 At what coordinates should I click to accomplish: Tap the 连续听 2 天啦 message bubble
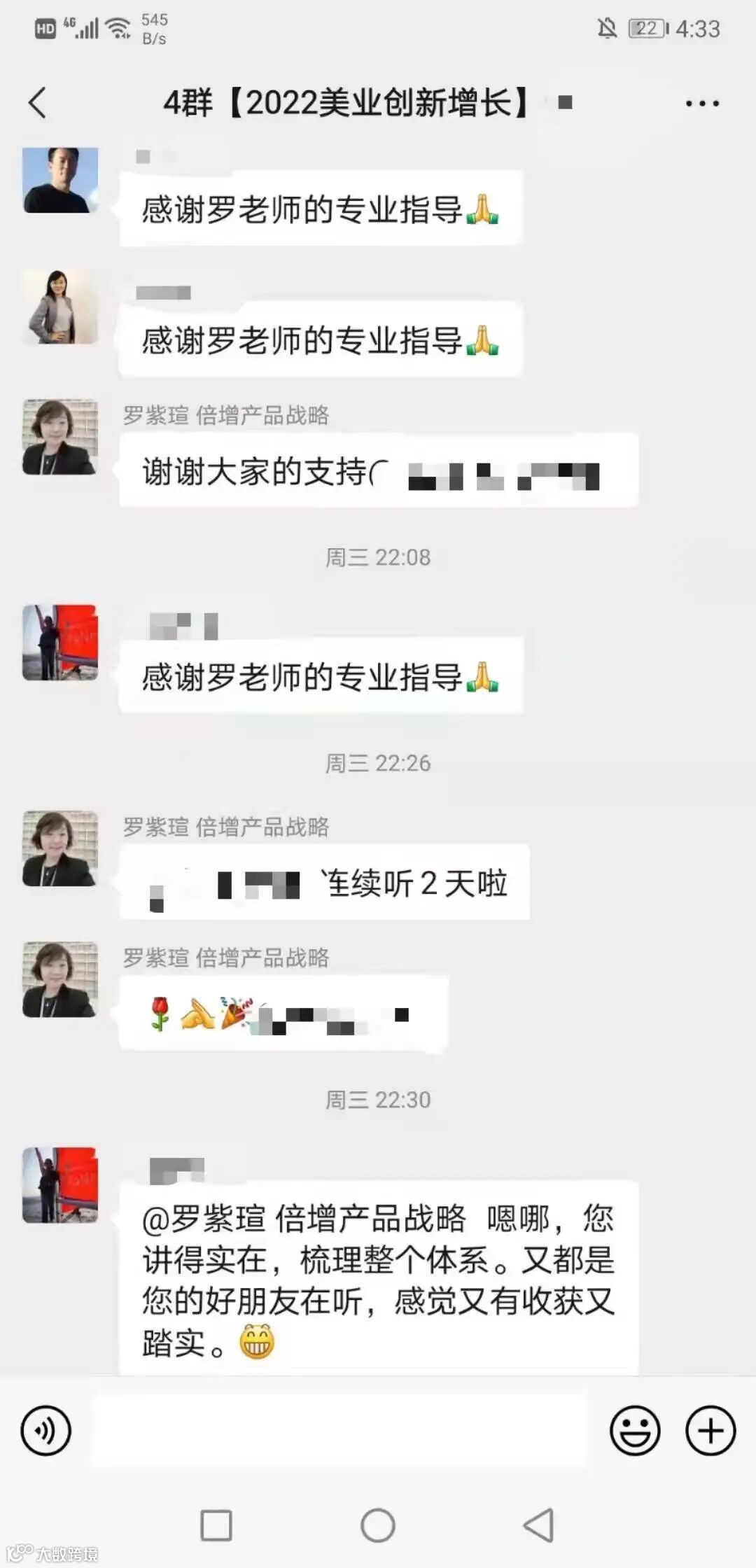(x=324, y=882)
